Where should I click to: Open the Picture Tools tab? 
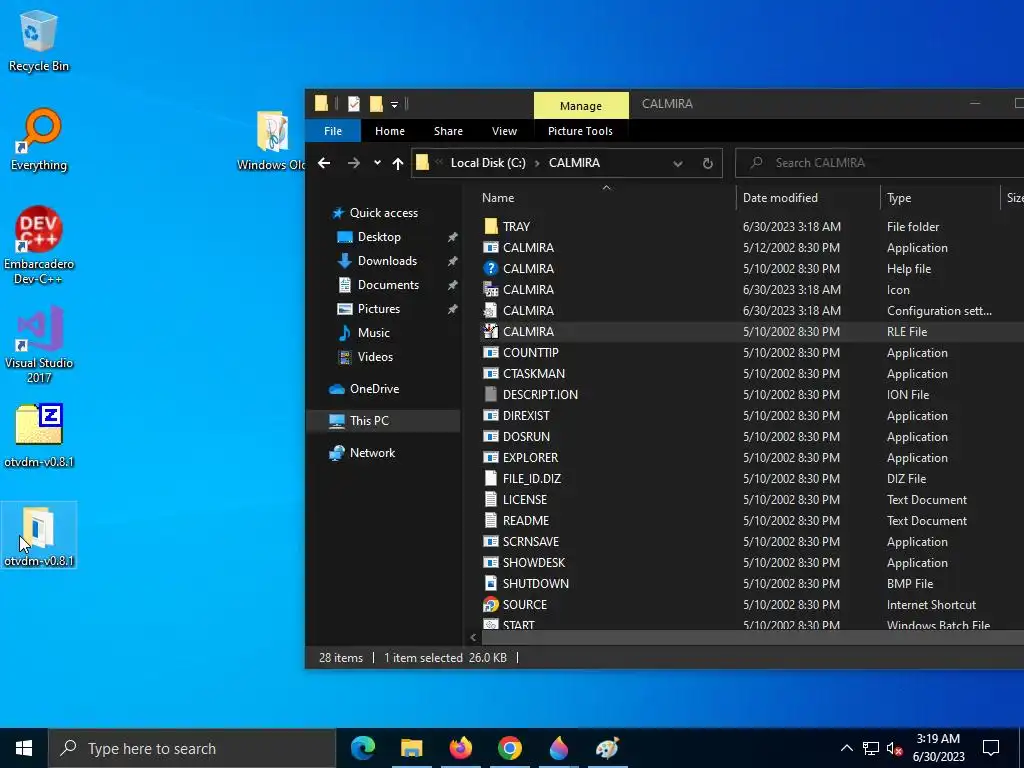pyautogui.click(x=580, y=131)
